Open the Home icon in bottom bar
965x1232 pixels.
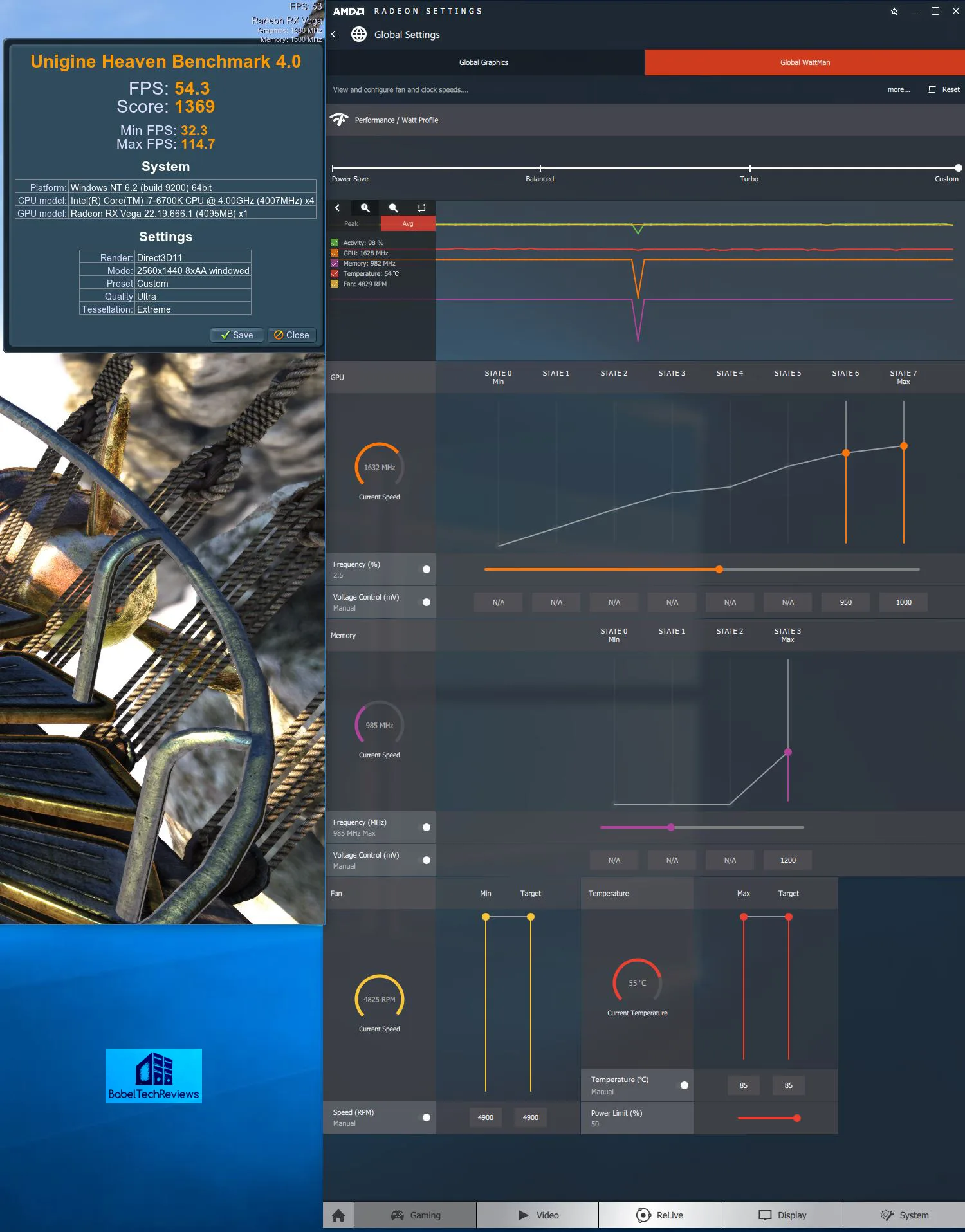click(x=338, y=1215)
